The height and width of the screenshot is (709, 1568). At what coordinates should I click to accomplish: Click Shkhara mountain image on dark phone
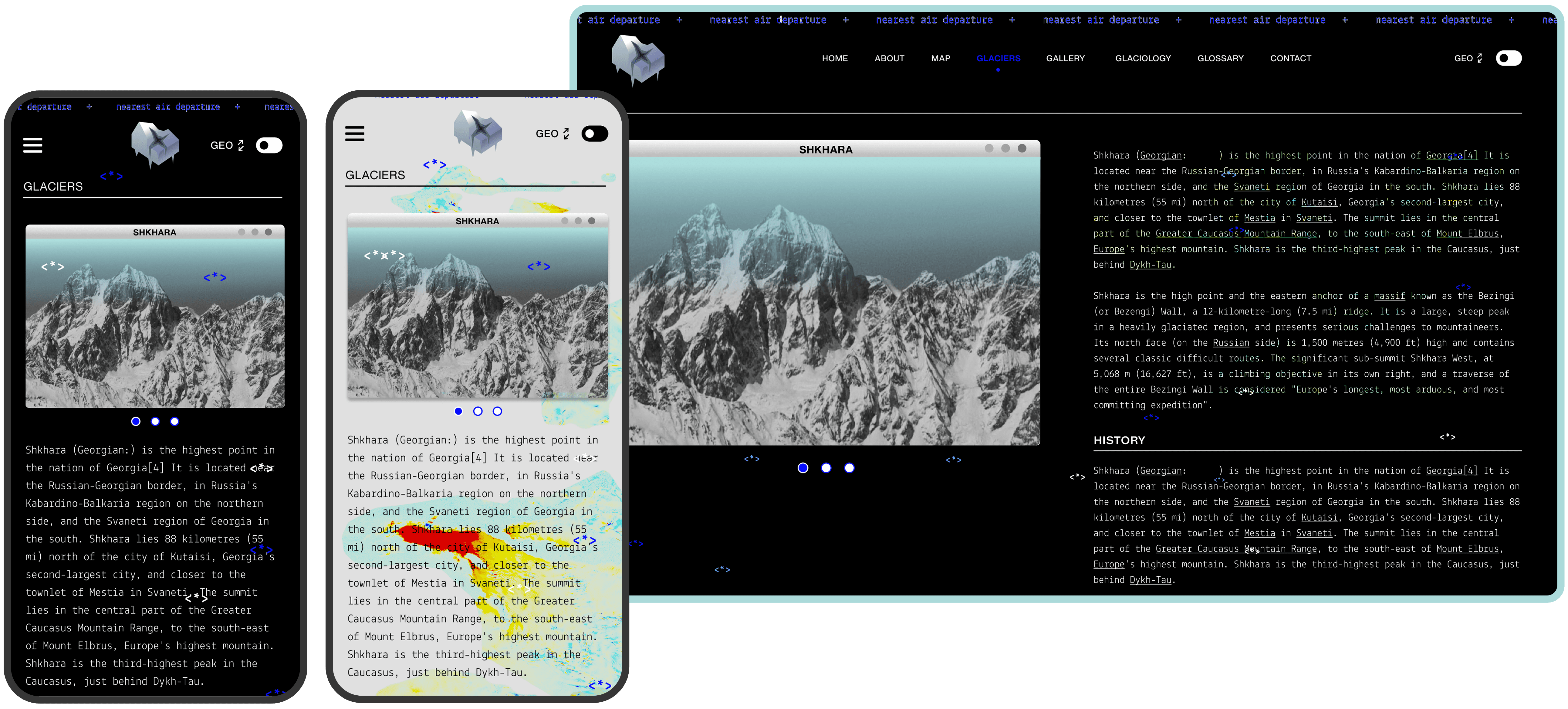(155, 323)
